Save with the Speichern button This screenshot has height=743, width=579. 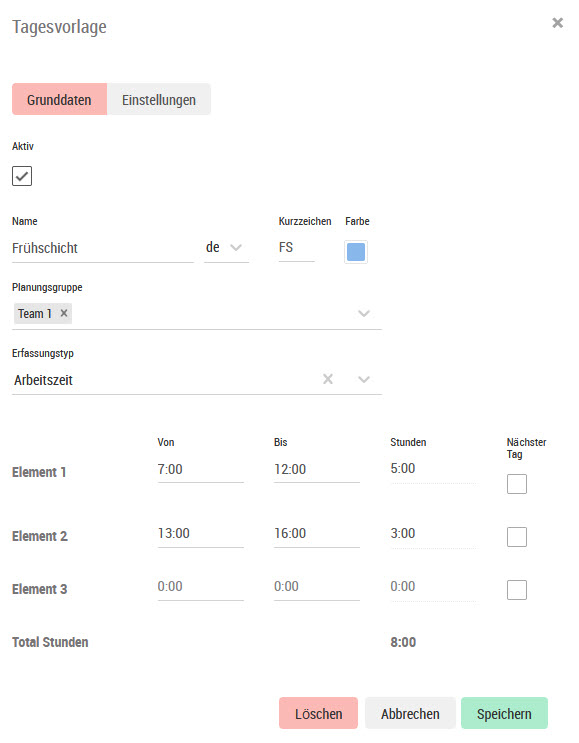tap(504, 713)
